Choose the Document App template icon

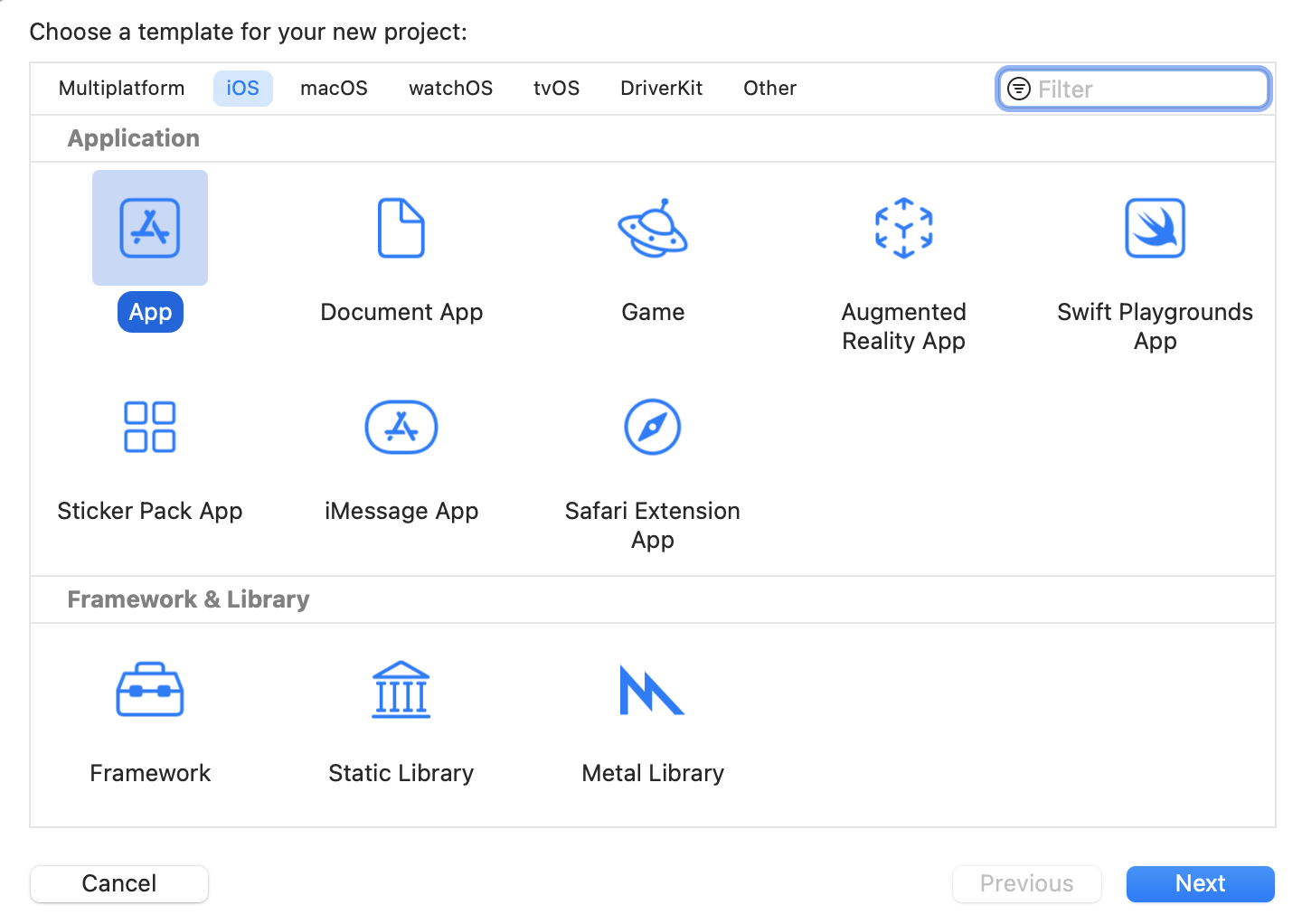pos(401,228)
